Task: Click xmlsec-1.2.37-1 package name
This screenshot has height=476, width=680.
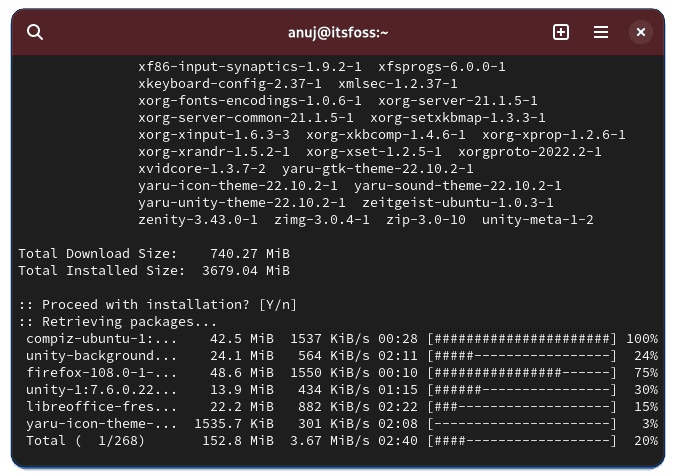Action: coord(398,83)
